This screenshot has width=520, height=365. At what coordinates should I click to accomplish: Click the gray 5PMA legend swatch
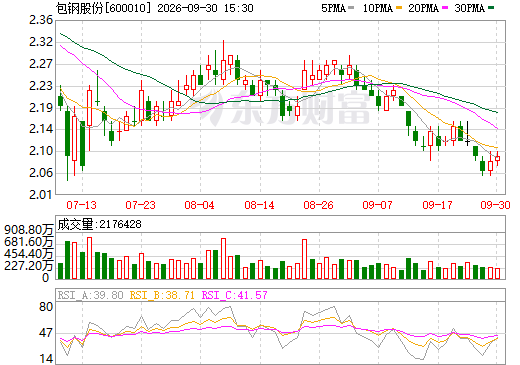[351, 8]
